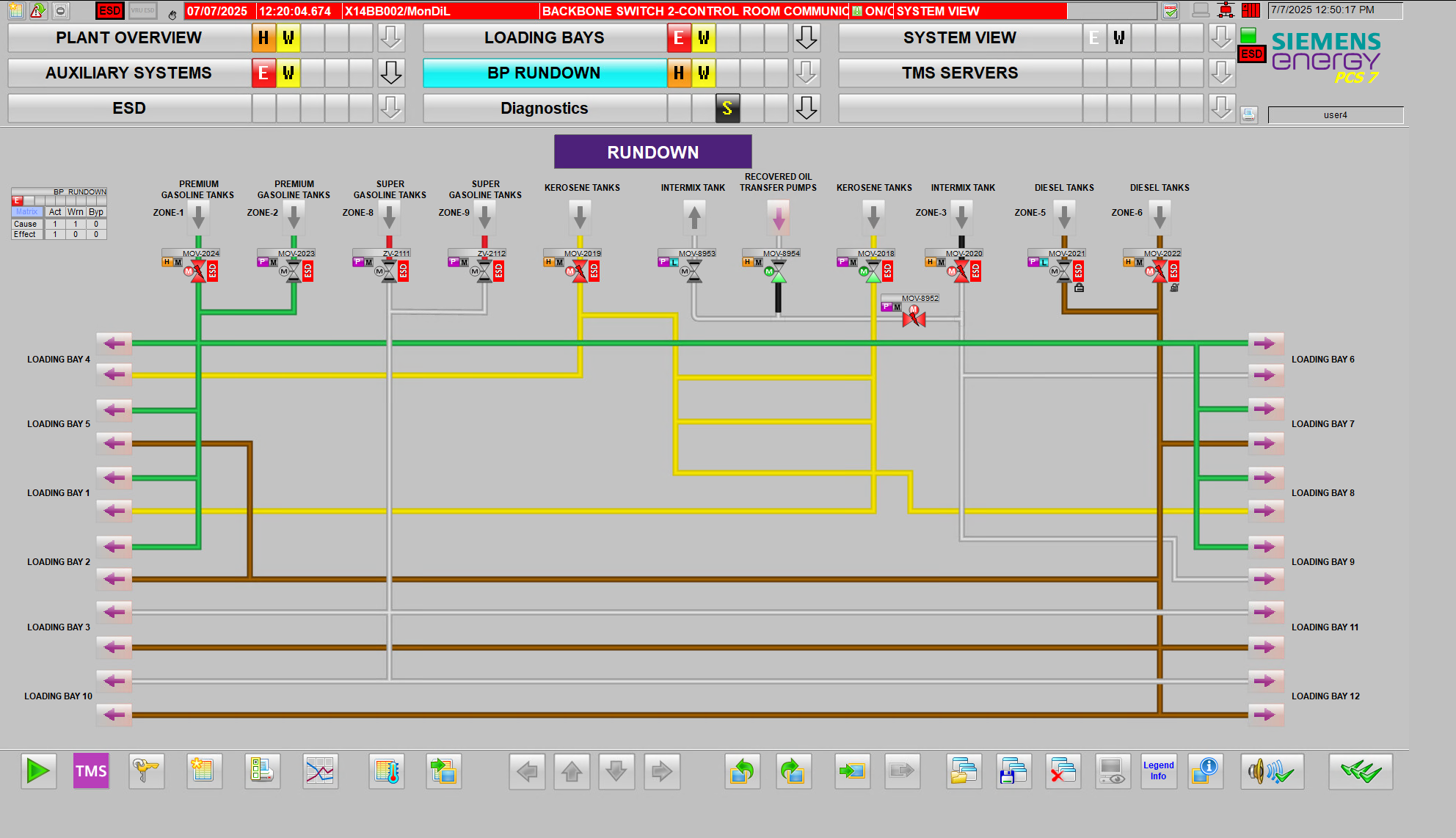Toggle the MOV-8952 valve symbol
The width and height of the screenshot is (1456, 838).
(914, 317)
